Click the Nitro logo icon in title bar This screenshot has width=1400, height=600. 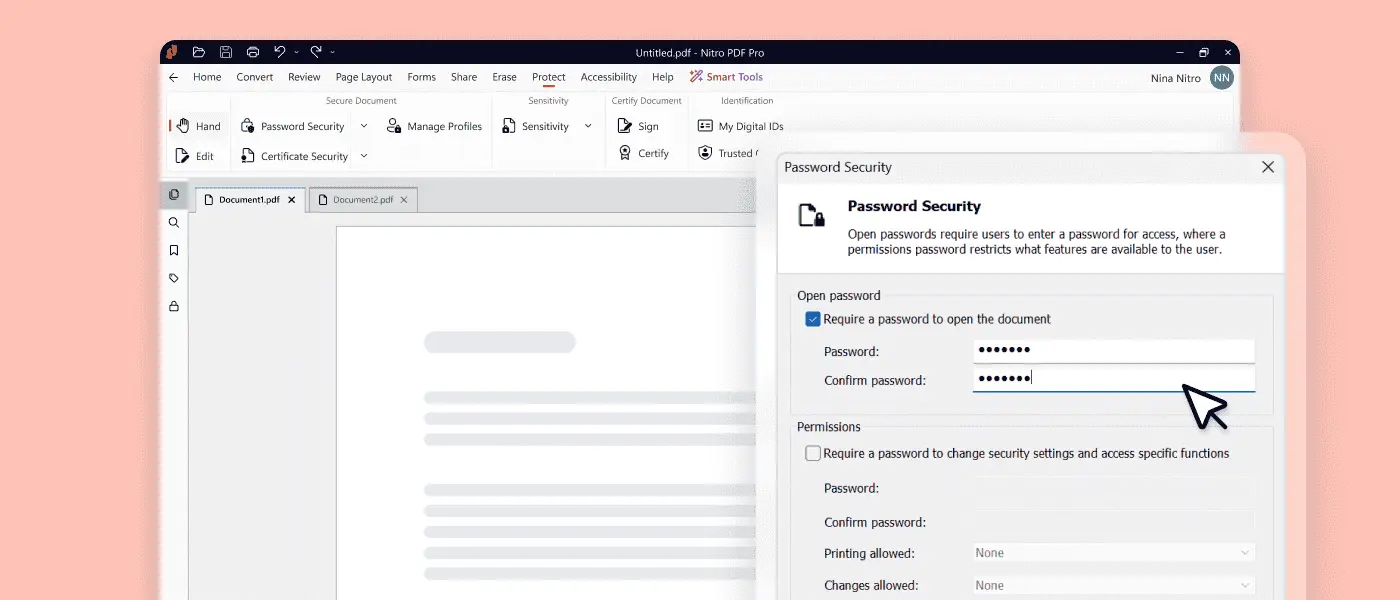pos(171,52)
